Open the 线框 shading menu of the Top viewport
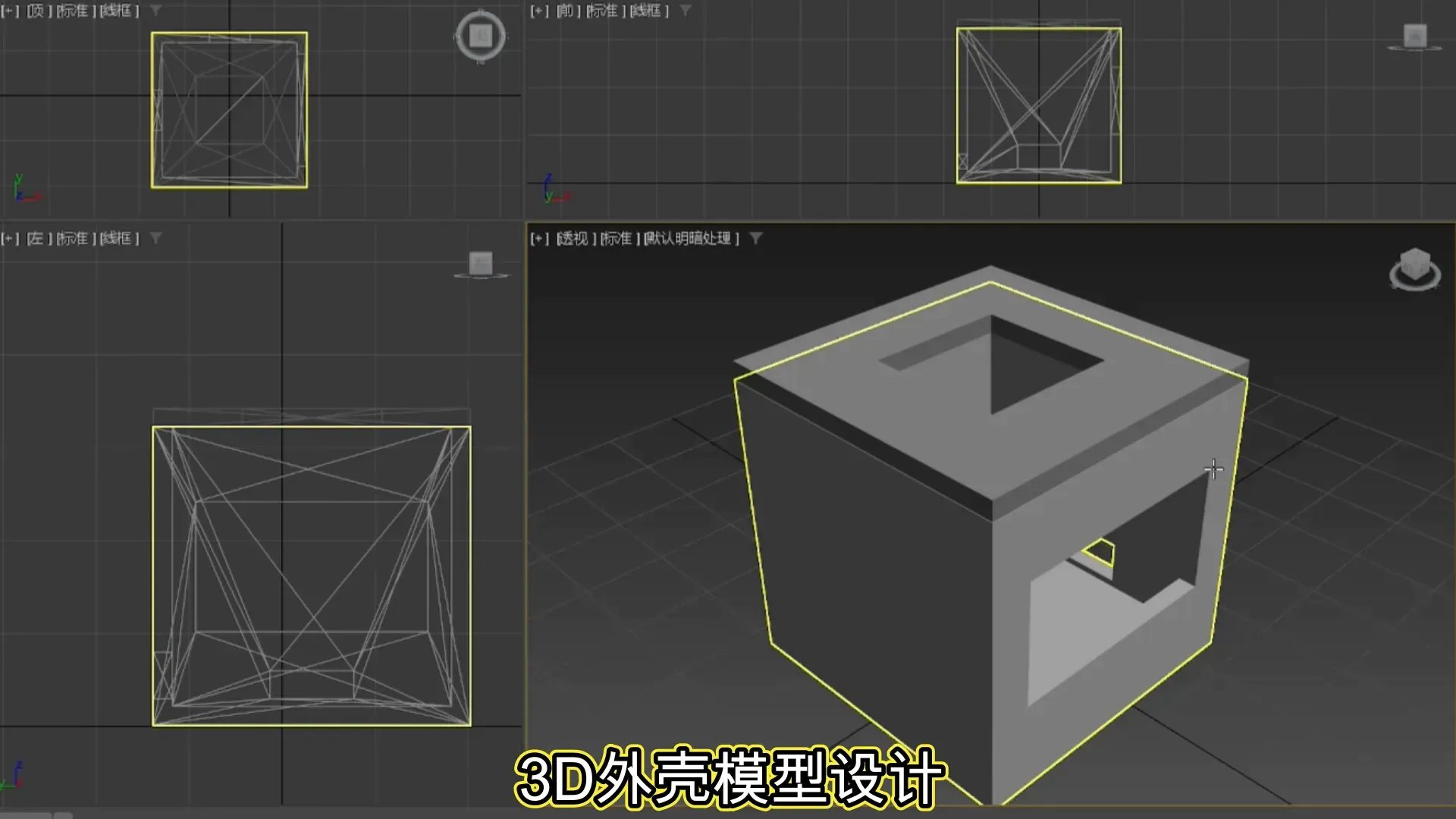1456x819 pixels. pyautogui.click(x=120, y=11)
